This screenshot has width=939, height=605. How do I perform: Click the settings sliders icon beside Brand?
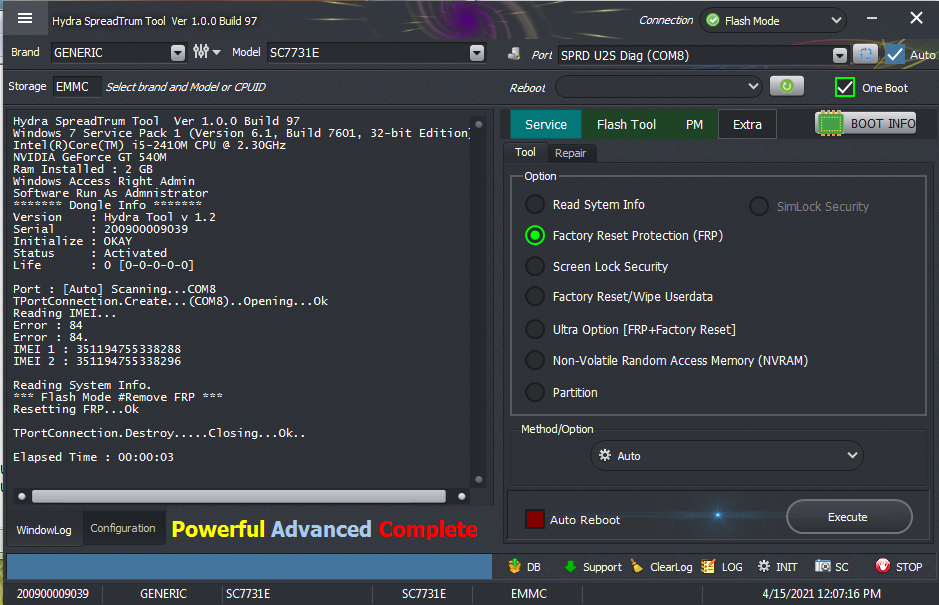click(201, 52)
